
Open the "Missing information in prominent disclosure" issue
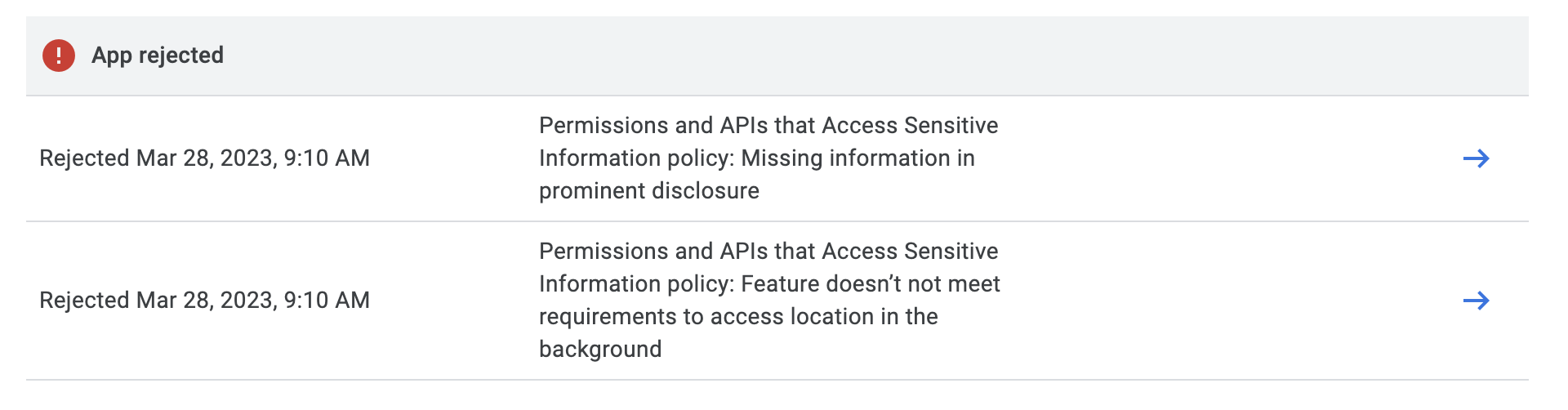pos(768,158)
